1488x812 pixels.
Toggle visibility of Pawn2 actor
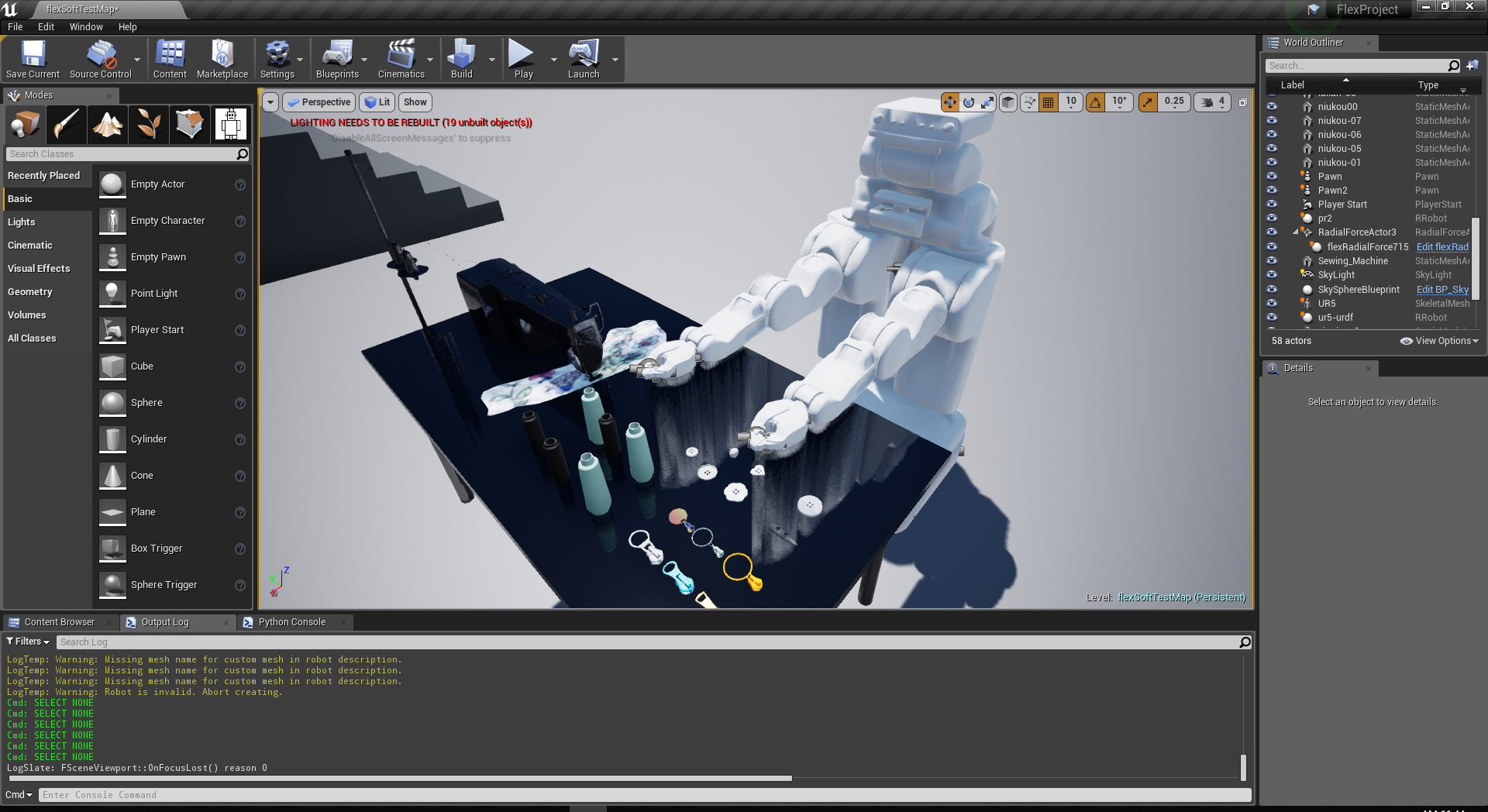pyautogui.click(x=1272, y=191)
